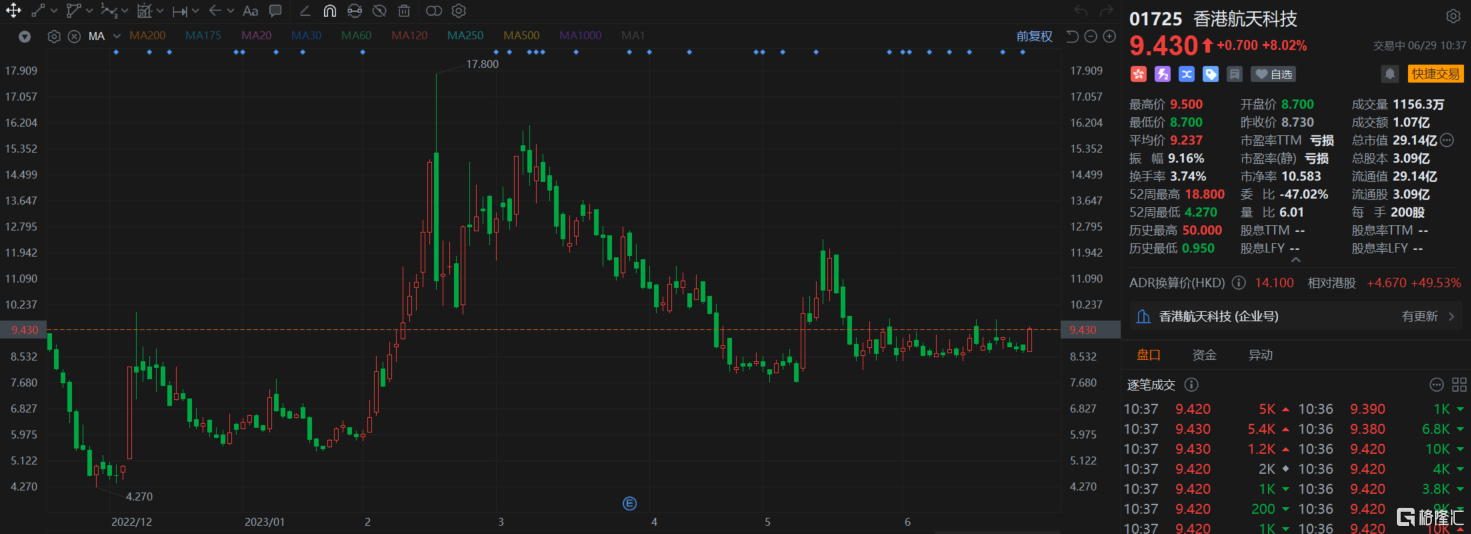This screenshot has width=1471, height=534.
Task: Expand measurement tool options arrow
Action: (x=195, y=11)
